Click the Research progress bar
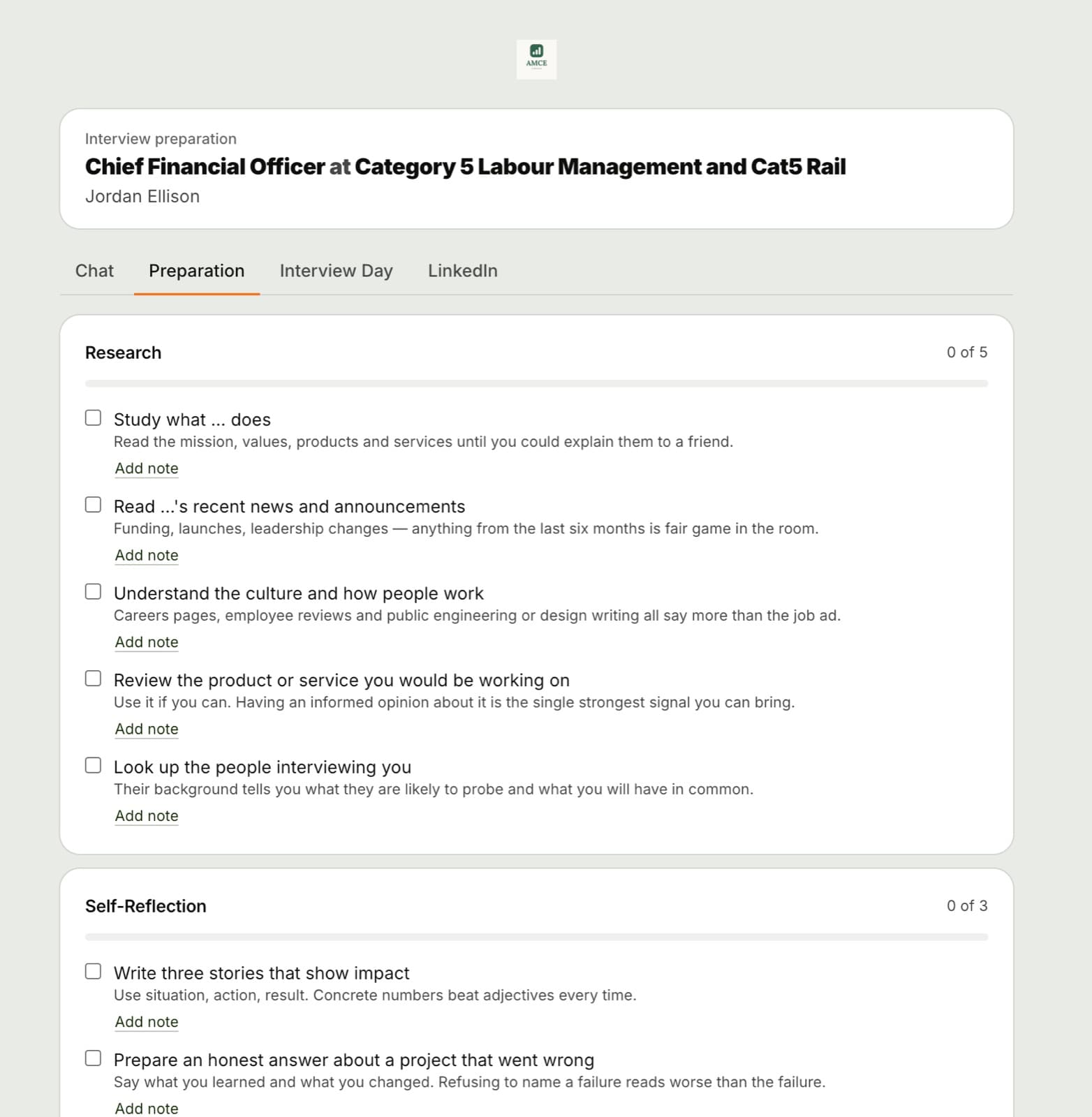Image resolution: width=1092 pixels, height=1117 pixels. pyautogui.click(x=536, y=383)
